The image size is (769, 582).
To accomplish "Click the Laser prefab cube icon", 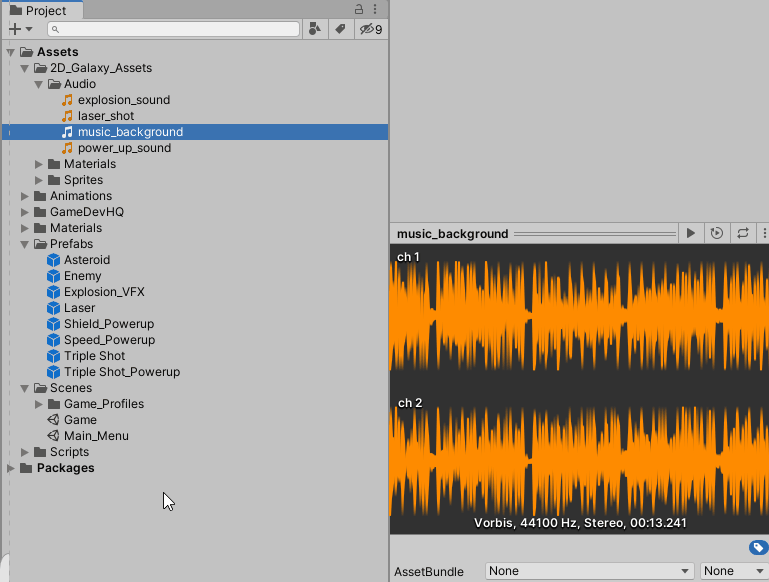I will coord(53,308).
